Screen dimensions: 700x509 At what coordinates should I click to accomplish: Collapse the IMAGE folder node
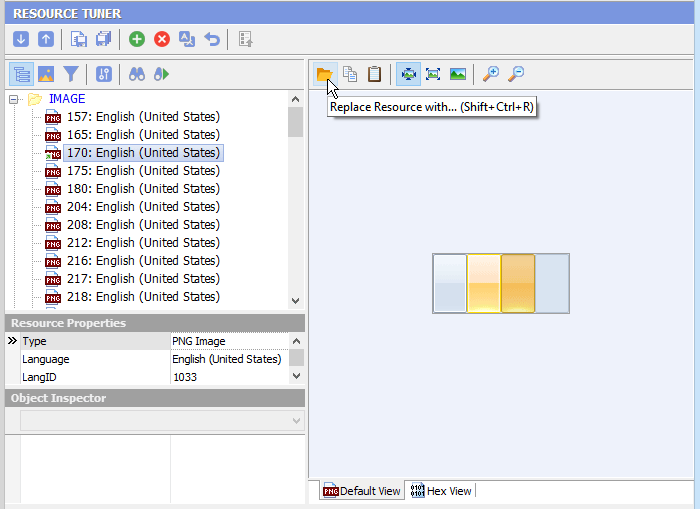pos(14,99)
